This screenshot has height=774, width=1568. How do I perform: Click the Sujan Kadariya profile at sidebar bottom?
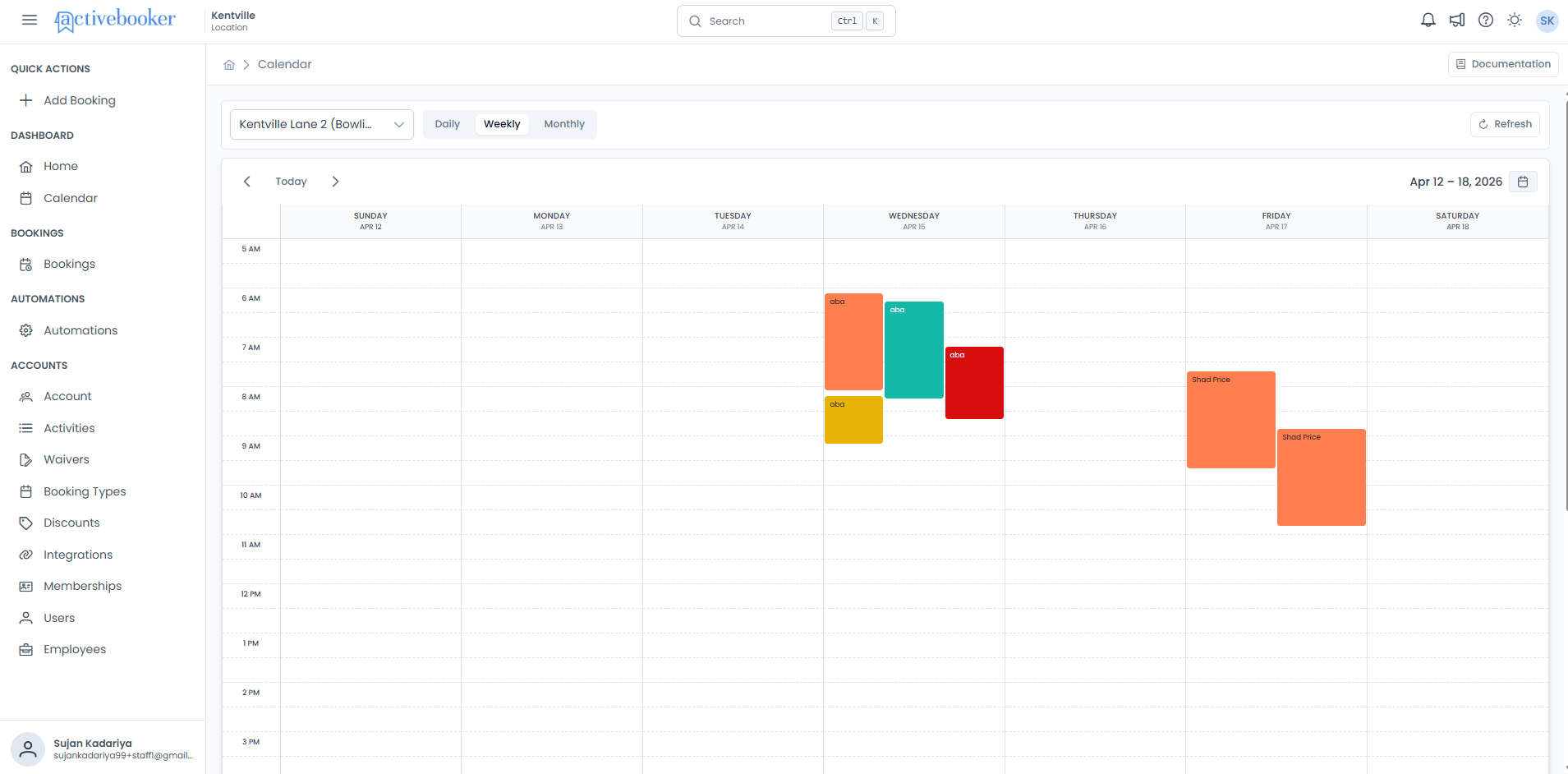(103, 749)
